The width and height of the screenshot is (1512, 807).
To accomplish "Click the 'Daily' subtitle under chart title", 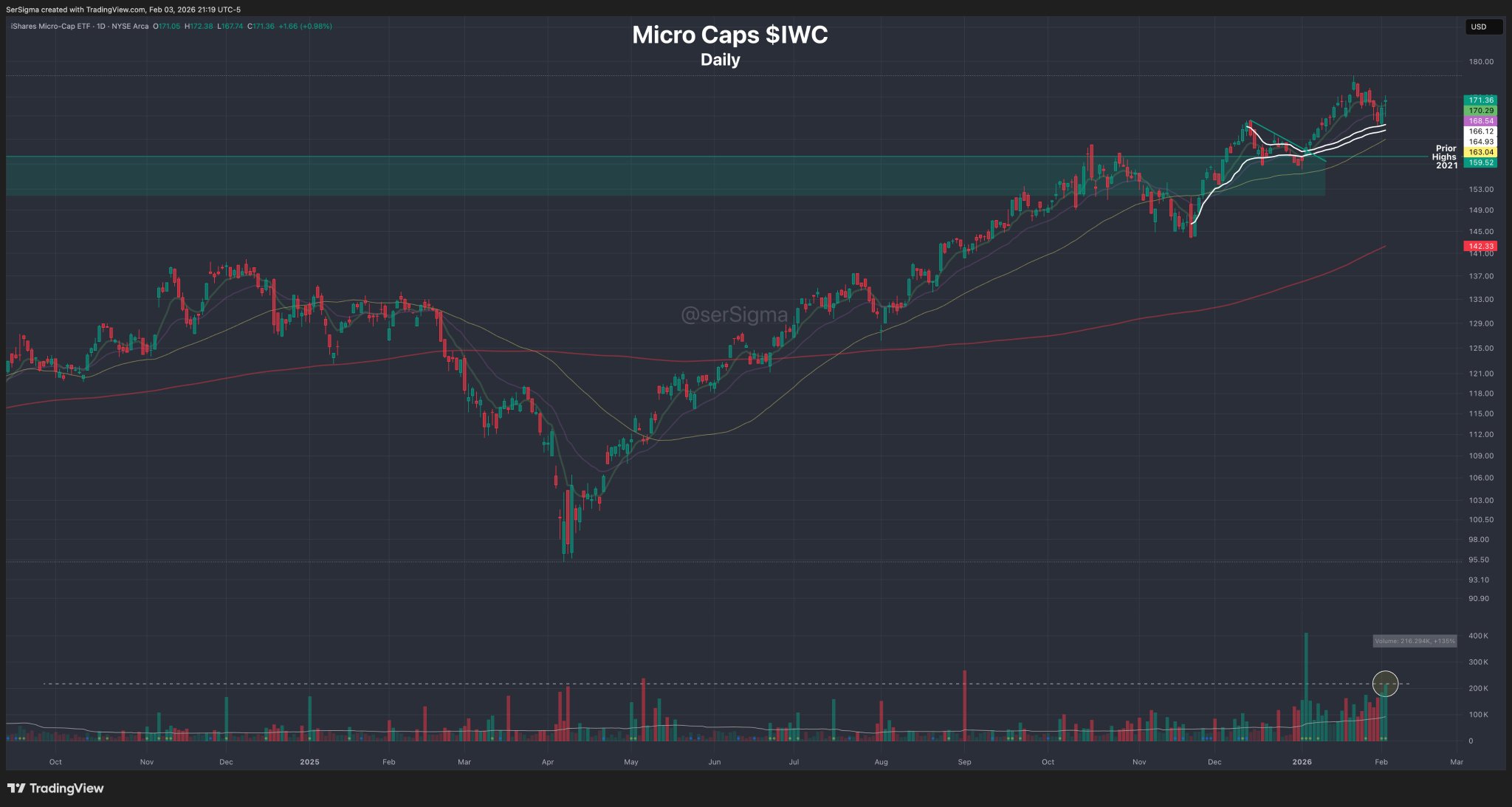I will click(720, 60).
